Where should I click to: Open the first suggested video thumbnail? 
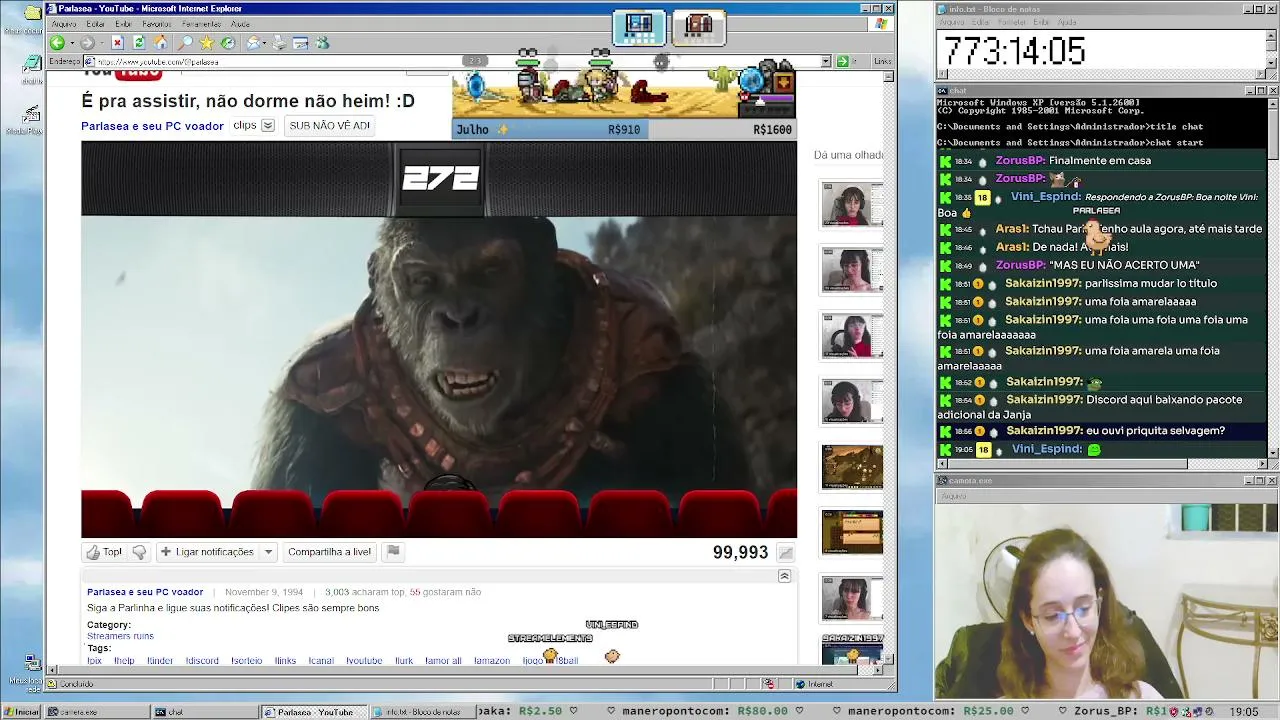[852, 205]
